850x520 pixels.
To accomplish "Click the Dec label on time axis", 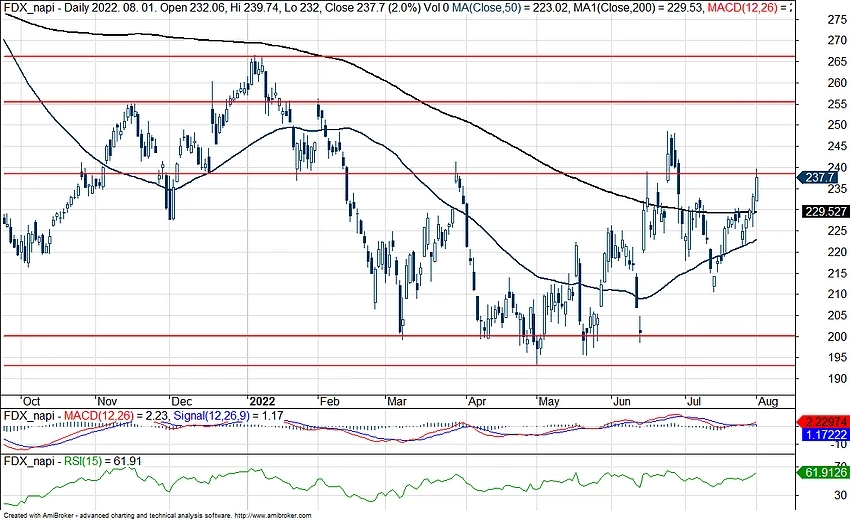I will click(x=181, y=401).
